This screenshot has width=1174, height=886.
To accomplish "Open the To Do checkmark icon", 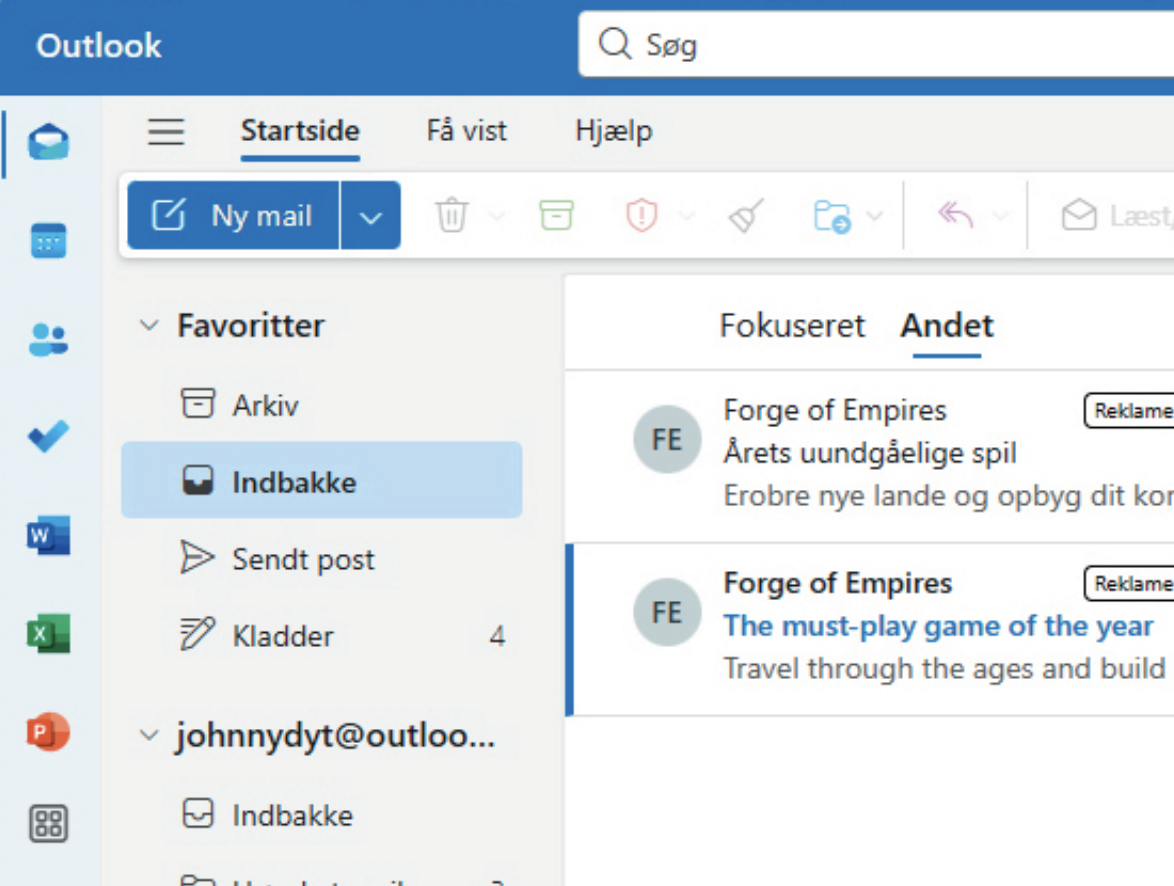I will 48,437.
